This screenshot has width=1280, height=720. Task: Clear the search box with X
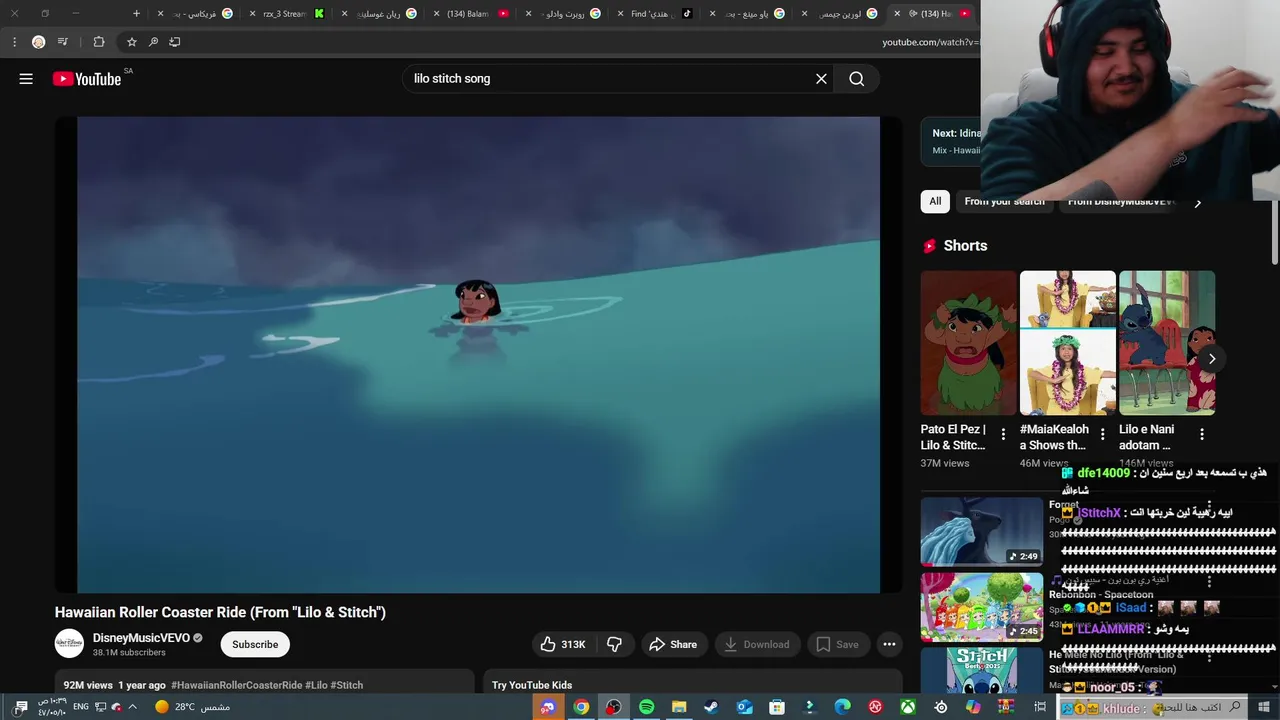tap(821, 79)
